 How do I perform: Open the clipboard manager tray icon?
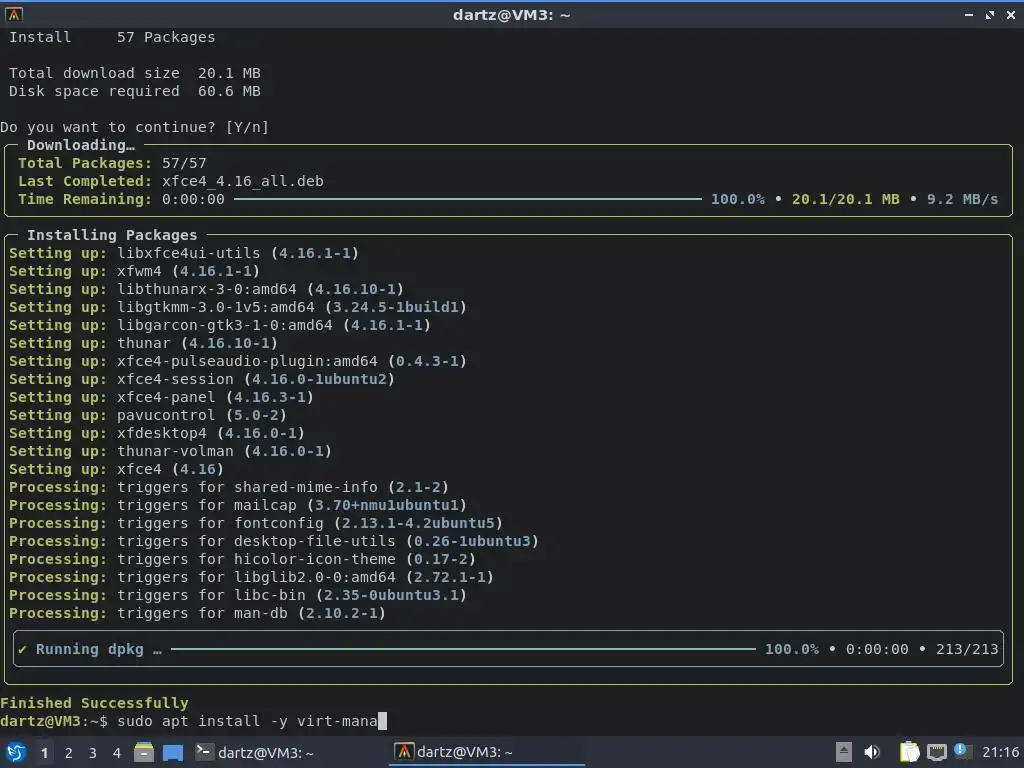coord(909,752)
